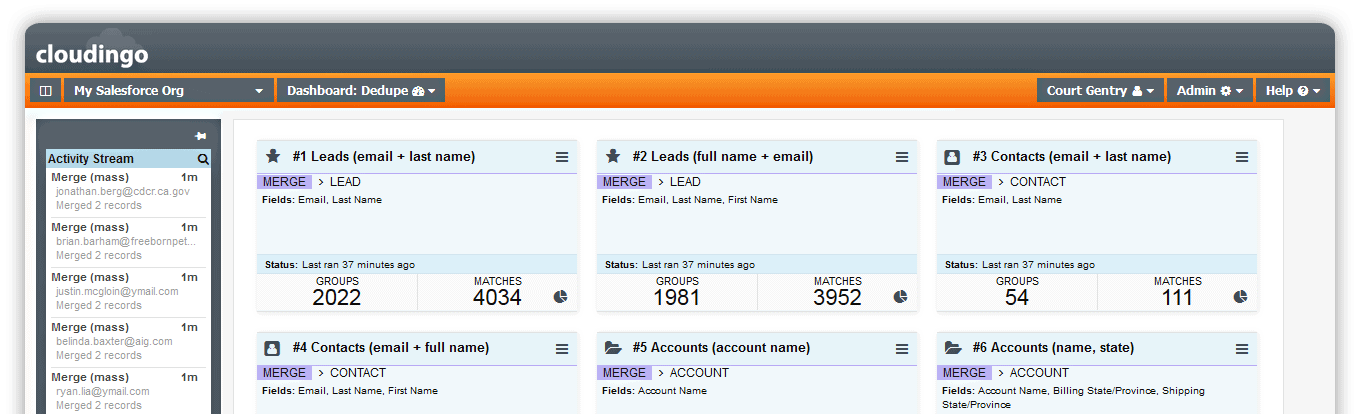Open Admin settings menu
Viewport: 1364px width, 414px height.
tap(1209, 90)
